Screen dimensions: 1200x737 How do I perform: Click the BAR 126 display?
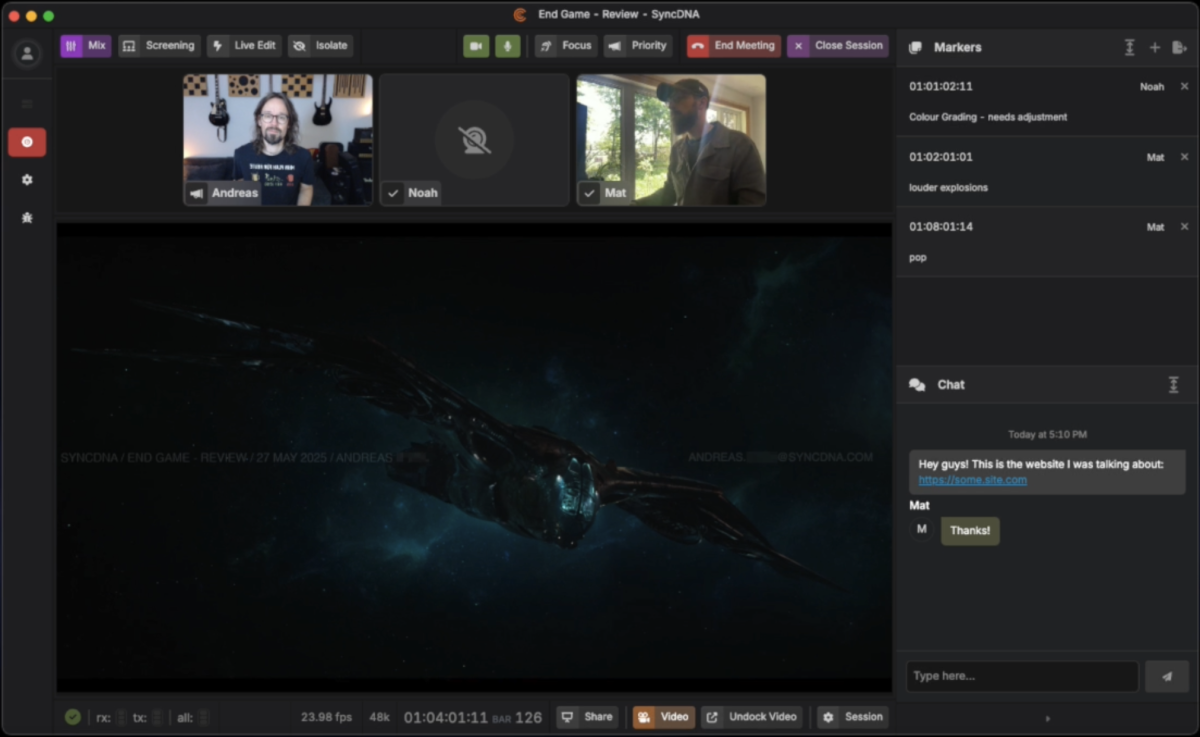518,717
